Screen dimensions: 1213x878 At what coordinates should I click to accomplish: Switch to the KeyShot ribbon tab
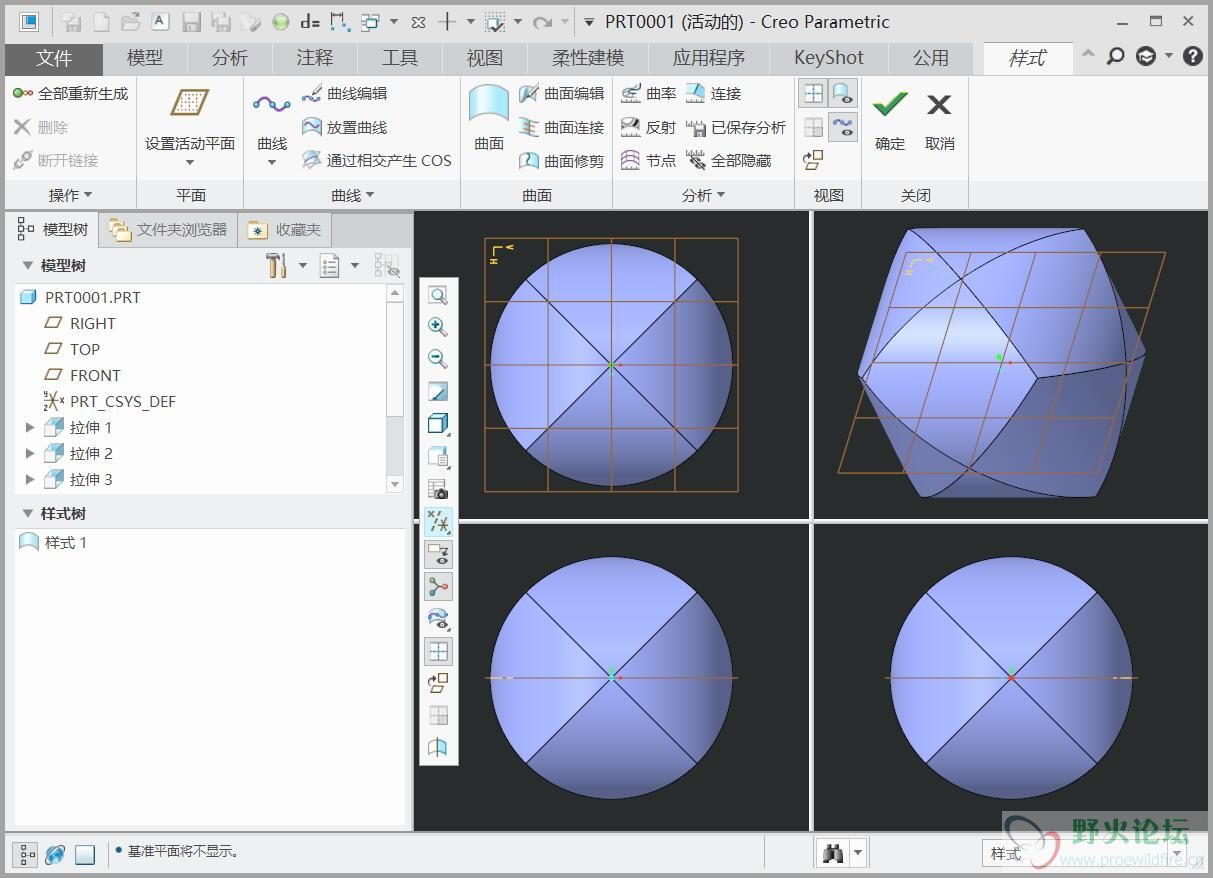click(x=829, y=59)
